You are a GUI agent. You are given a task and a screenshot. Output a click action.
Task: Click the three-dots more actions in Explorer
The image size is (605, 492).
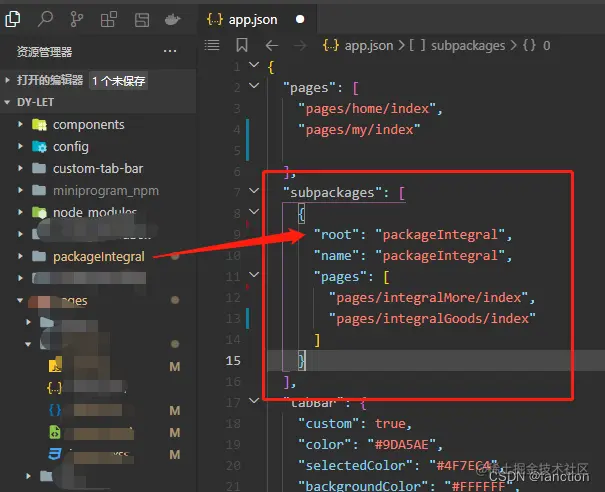(170, 51)
